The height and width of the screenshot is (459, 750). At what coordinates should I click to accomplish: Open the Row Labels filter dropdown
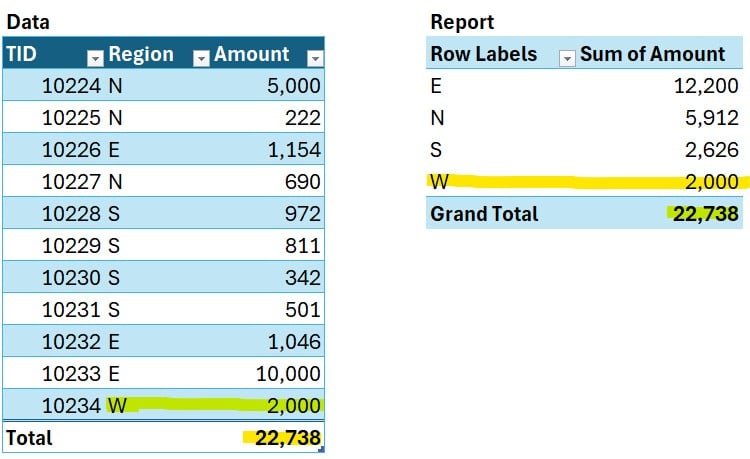[x=567, y=57]
